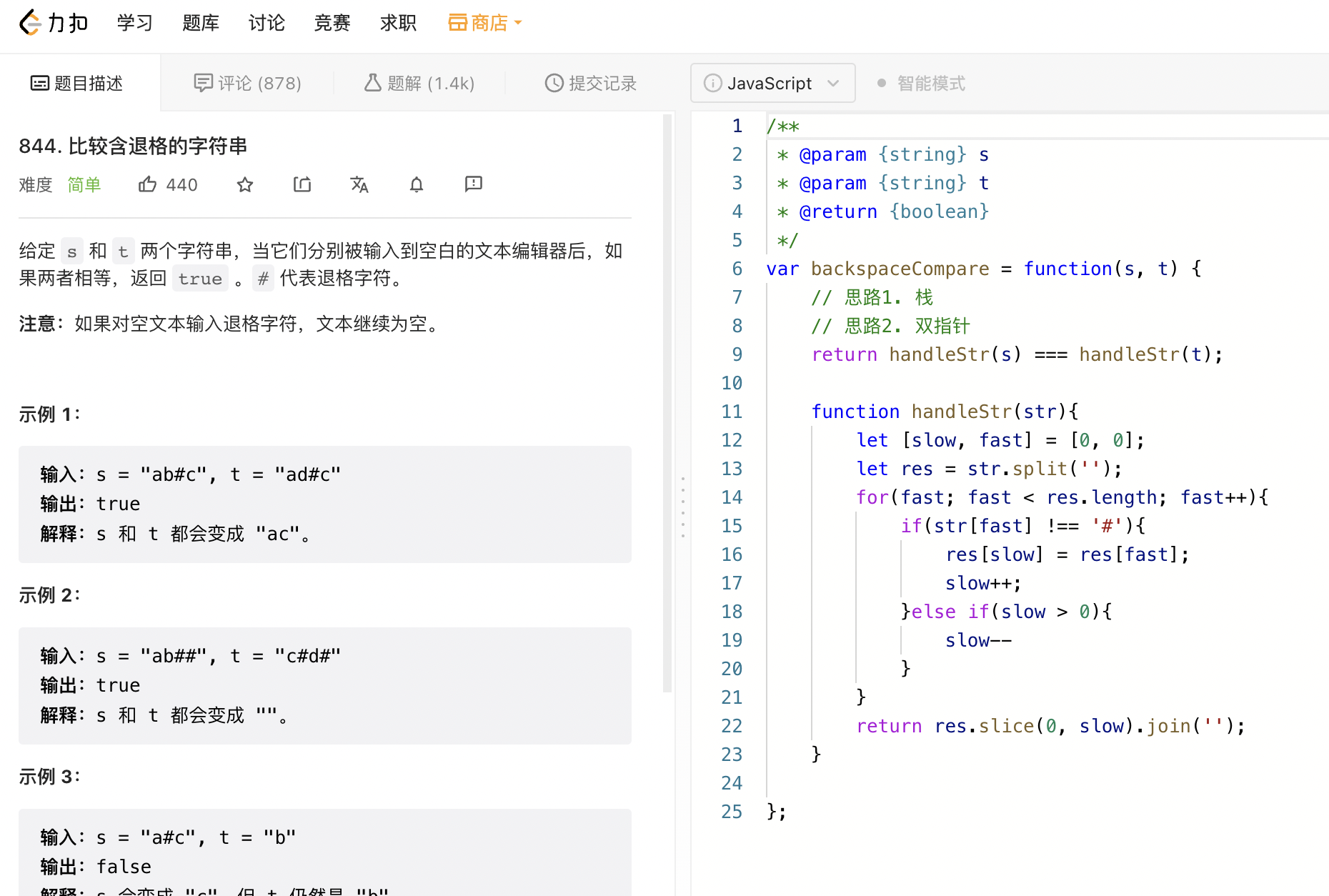Expand the 商店 dropdown
The width and height of the screenshot is (1329, 896).
485,23
